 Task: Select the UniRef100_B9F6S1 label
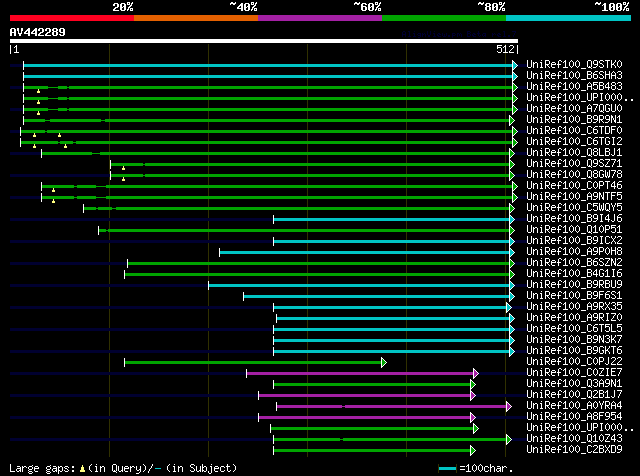pos(574,296)
